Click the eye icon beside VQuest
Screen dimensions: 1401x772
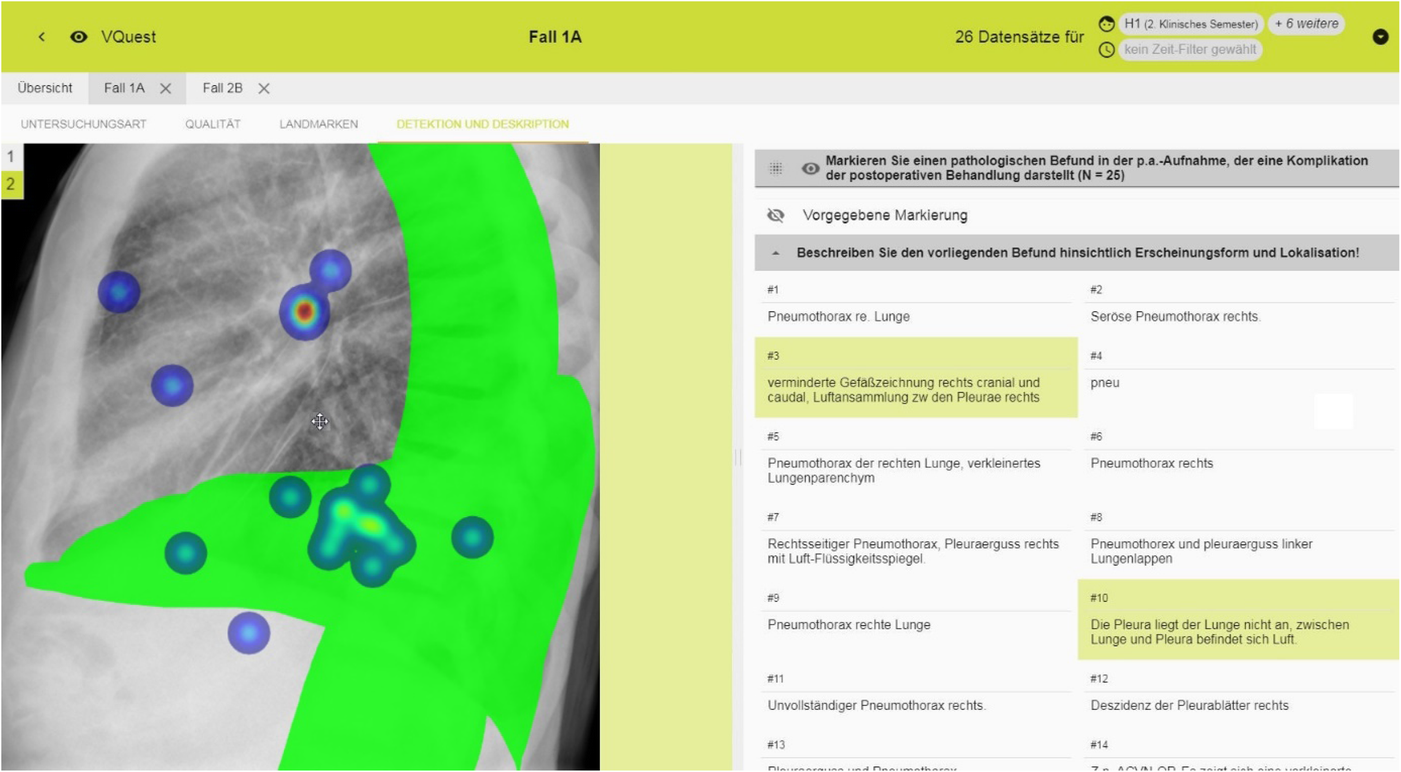[79, 37]
